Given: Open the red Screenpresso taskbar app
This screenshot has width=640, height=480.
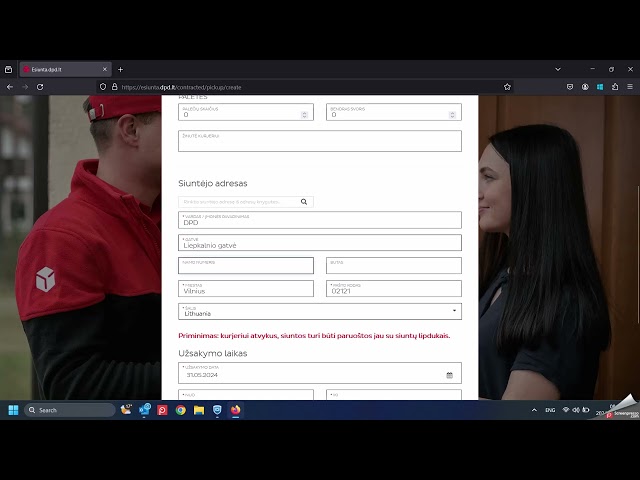Looking at the screenshot, I should 162,410.
